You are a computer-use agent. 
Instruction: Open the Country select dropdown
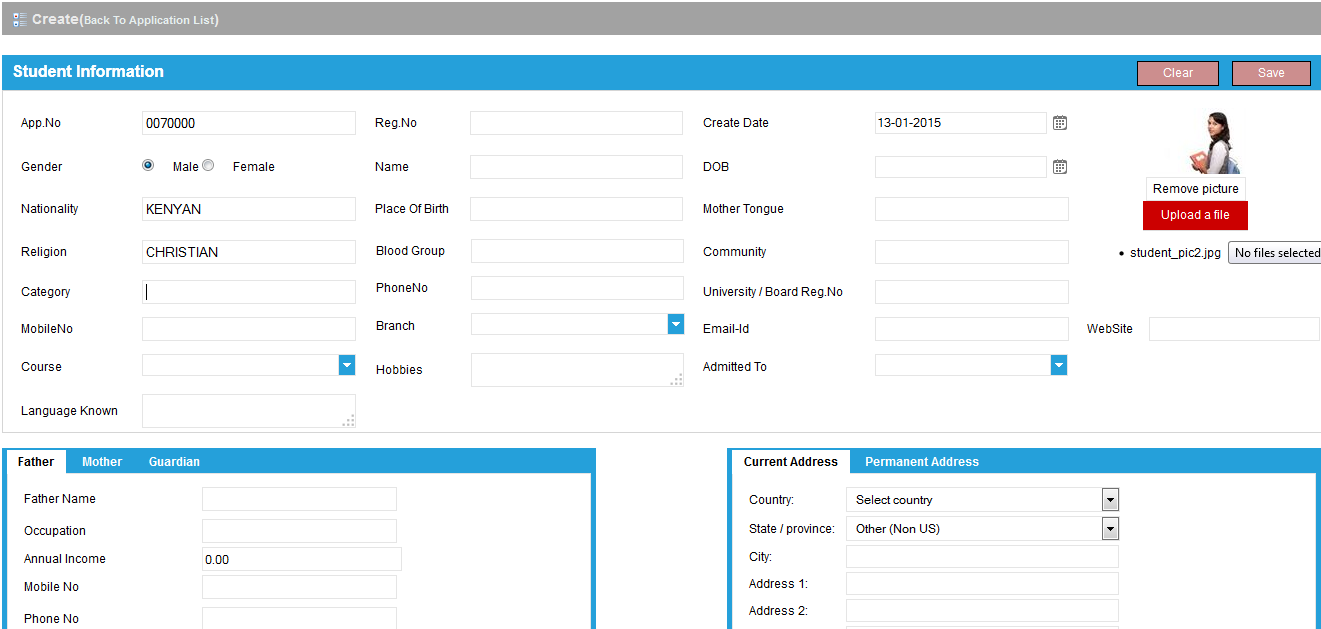click(x=1110, y=500)
